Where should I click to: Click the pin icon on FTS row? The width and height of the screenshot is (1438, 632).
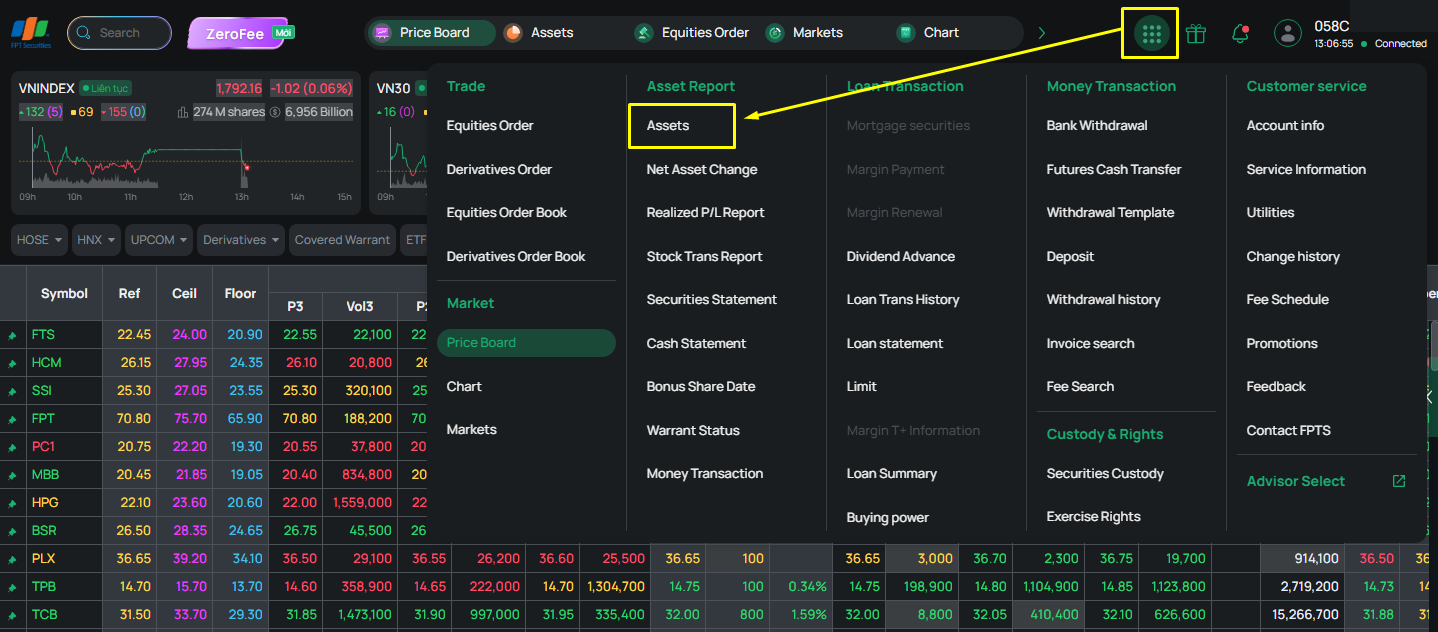point(13,335)
